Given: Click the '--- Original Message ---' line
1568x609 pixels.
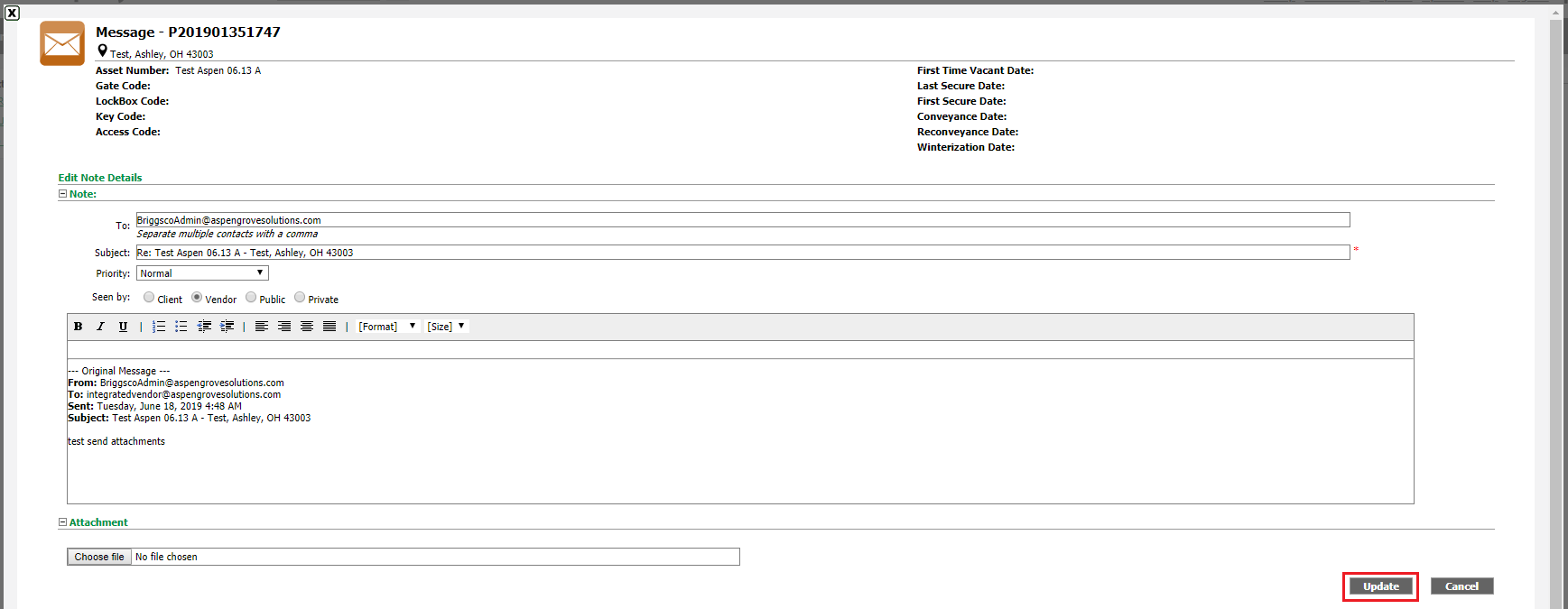Looking at the screenshot, I should 118,371.
